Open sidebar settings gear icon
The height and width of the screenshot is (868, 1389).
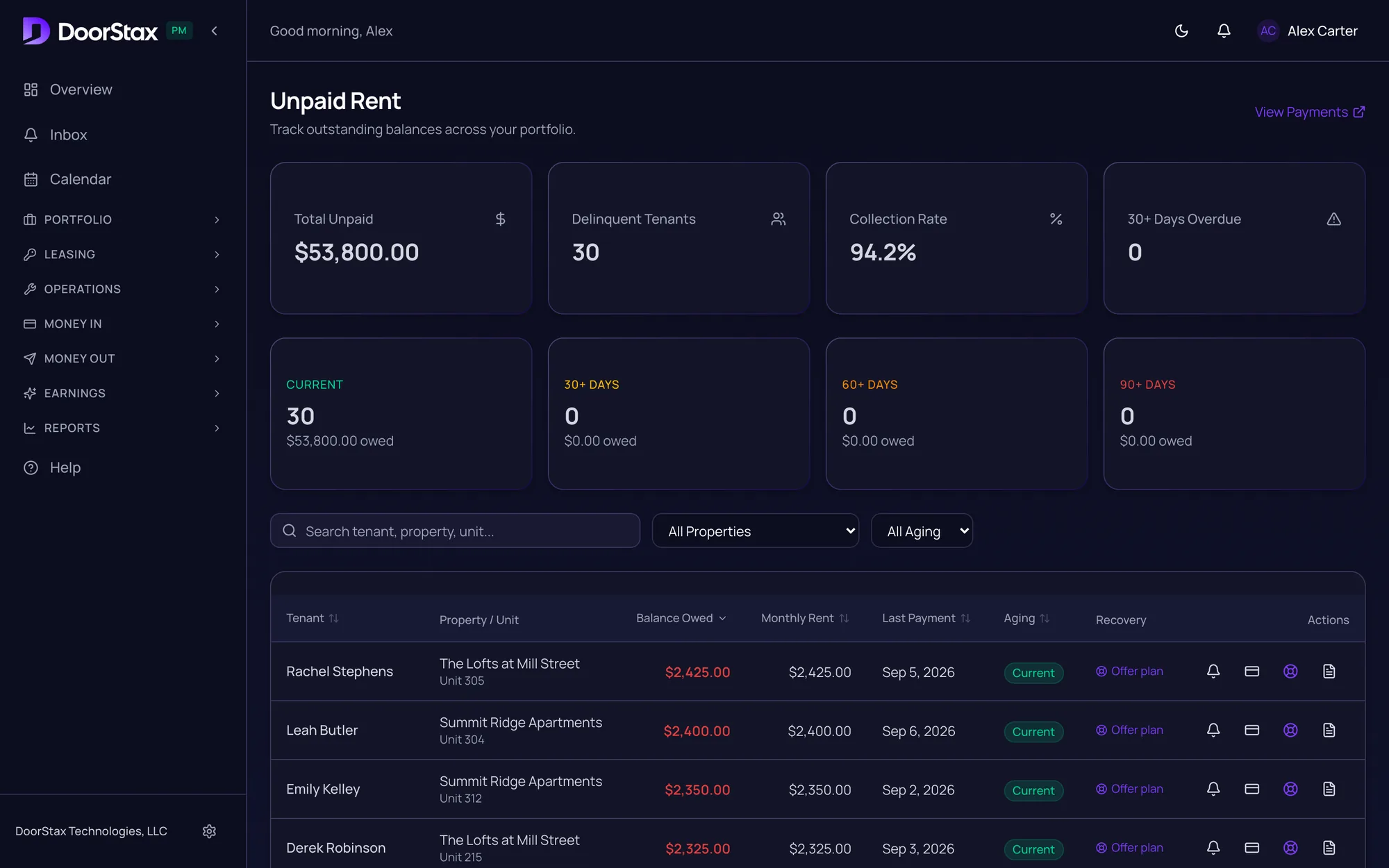point(209,831)
